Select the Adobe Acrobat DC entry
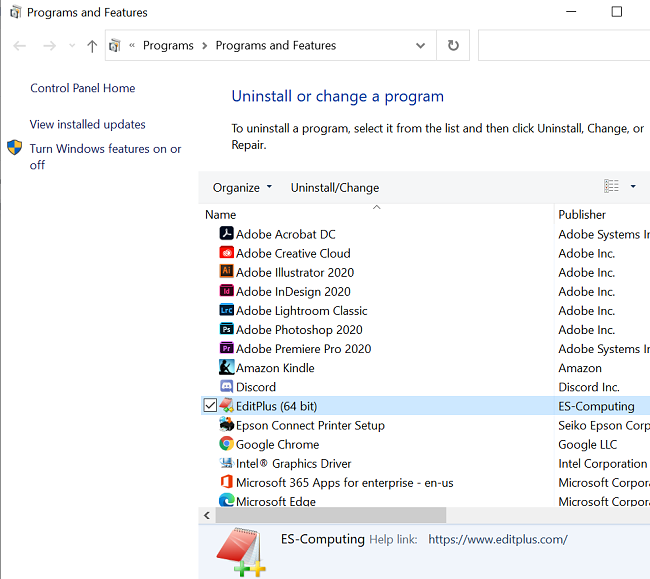 [x=285, y=234]
